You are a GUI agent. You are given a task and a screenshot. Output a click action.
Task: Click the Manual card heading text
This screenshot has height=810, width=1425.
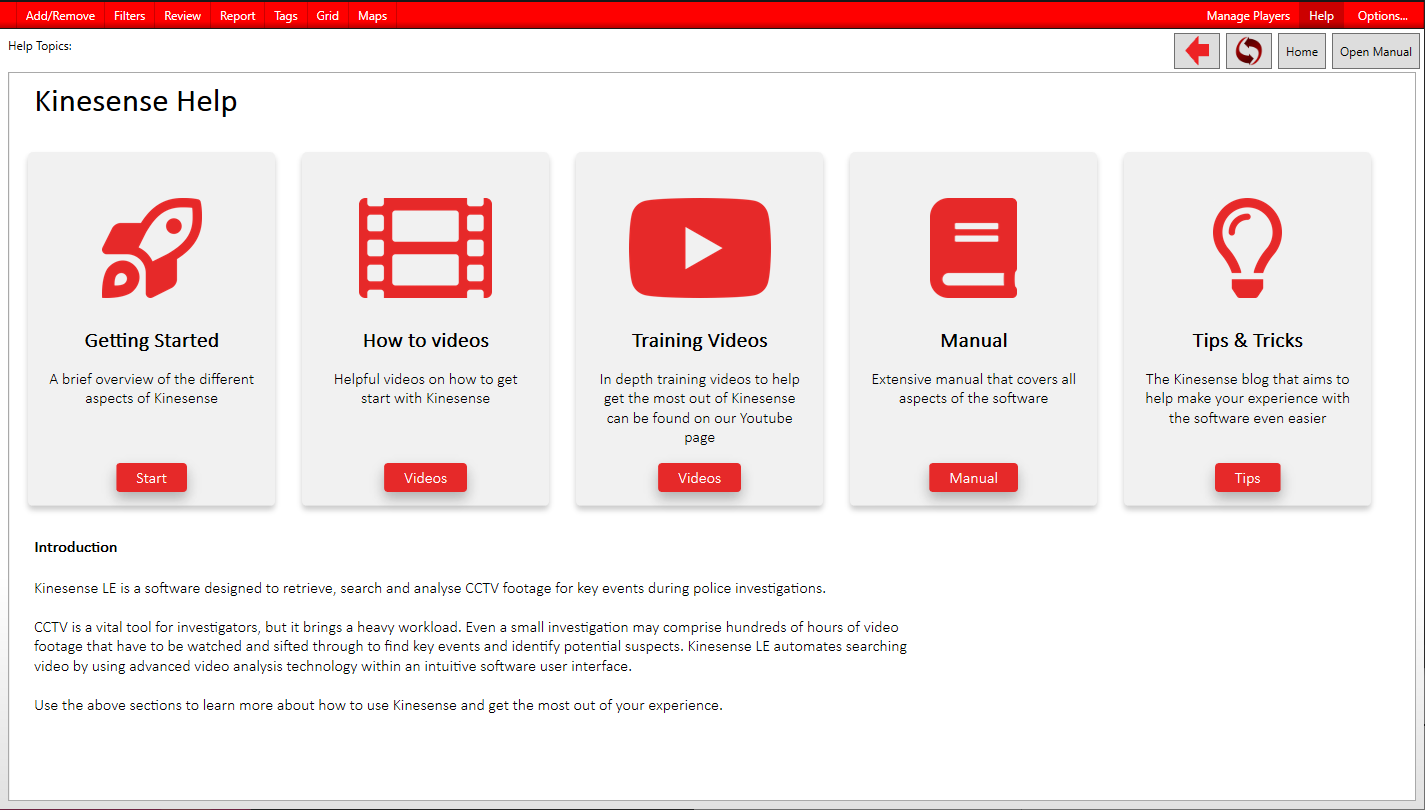974,341
